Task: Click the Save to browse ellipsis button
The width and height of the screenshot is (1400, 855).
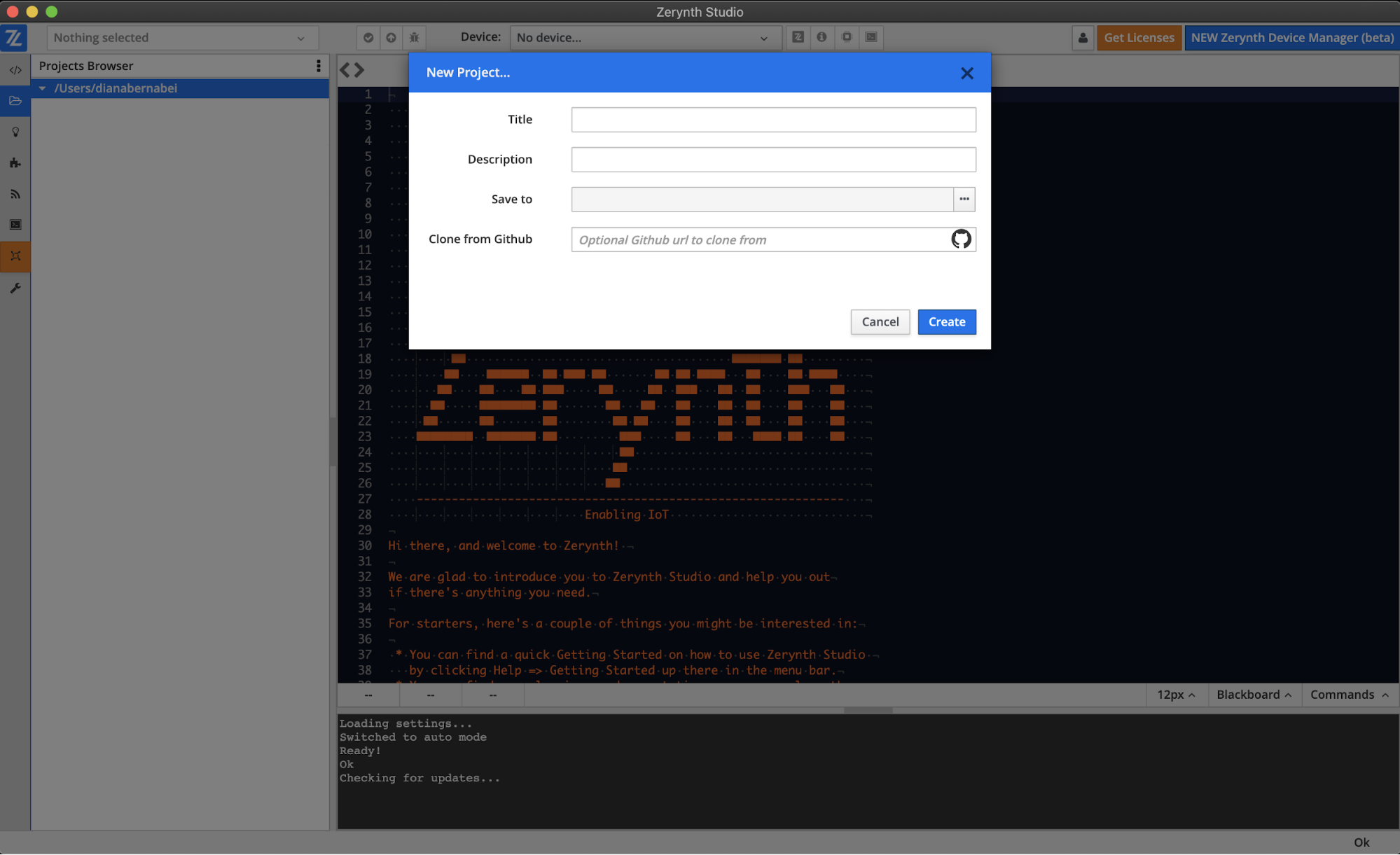Action: pyautogui.click(x=964, y=200)
